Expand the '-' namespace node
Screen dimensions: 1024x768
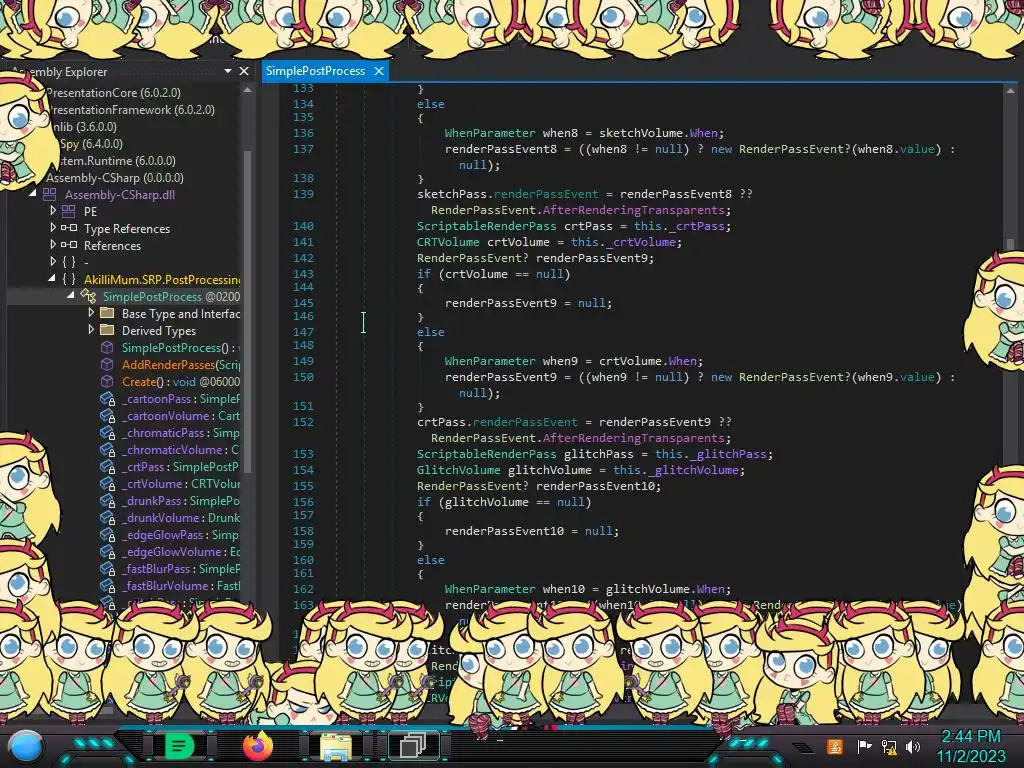pyautogui.click(x=53, y=261)
